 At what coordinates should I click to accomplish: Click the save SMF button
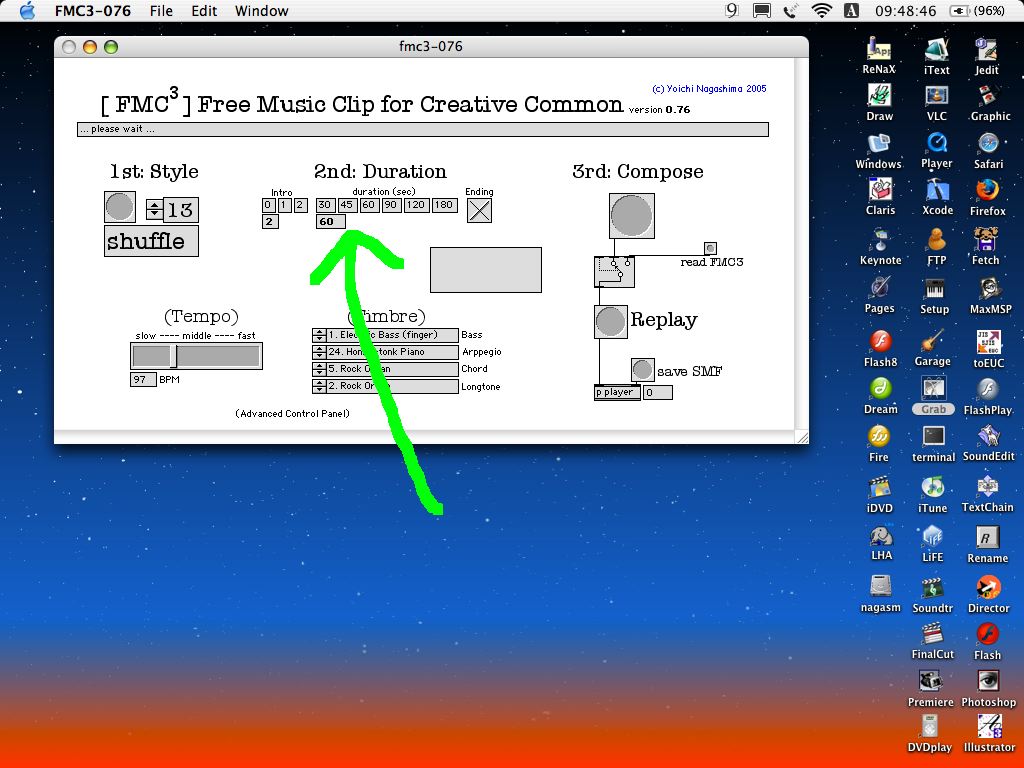click(x=643, y=370)
